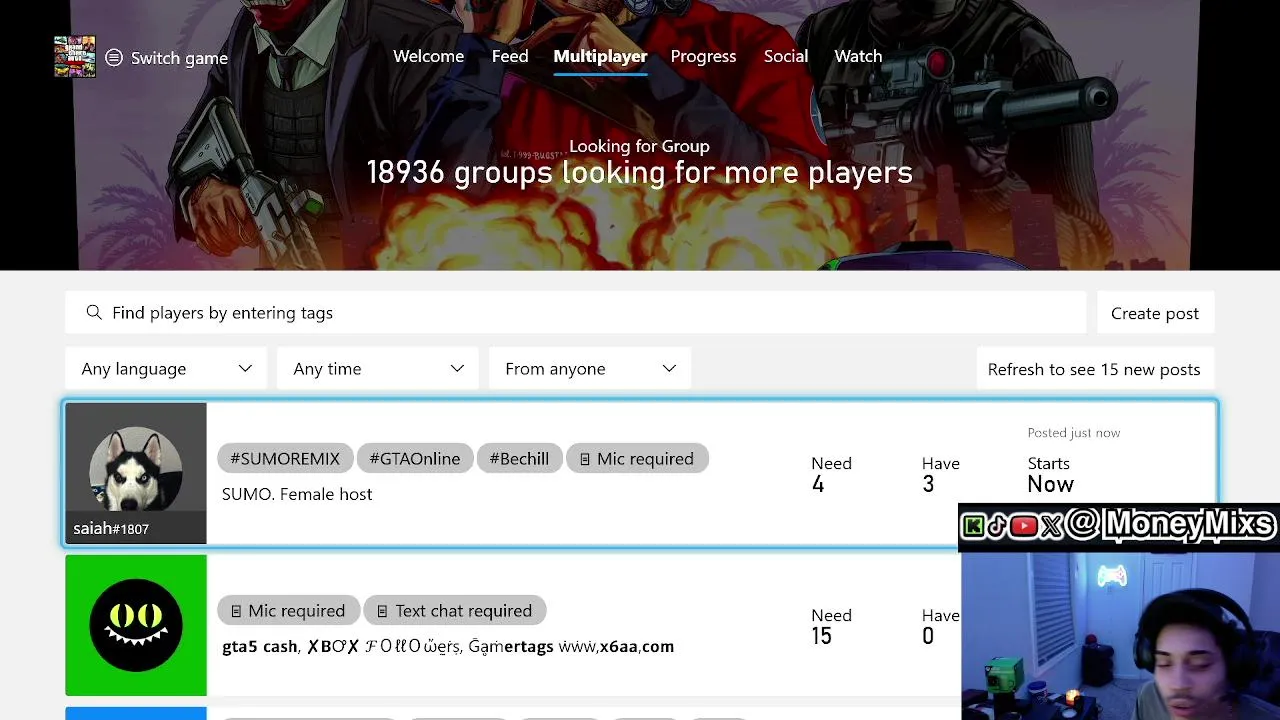
Task: Click Mic required tag on gta5 cash post
Action: coord(288,611)
